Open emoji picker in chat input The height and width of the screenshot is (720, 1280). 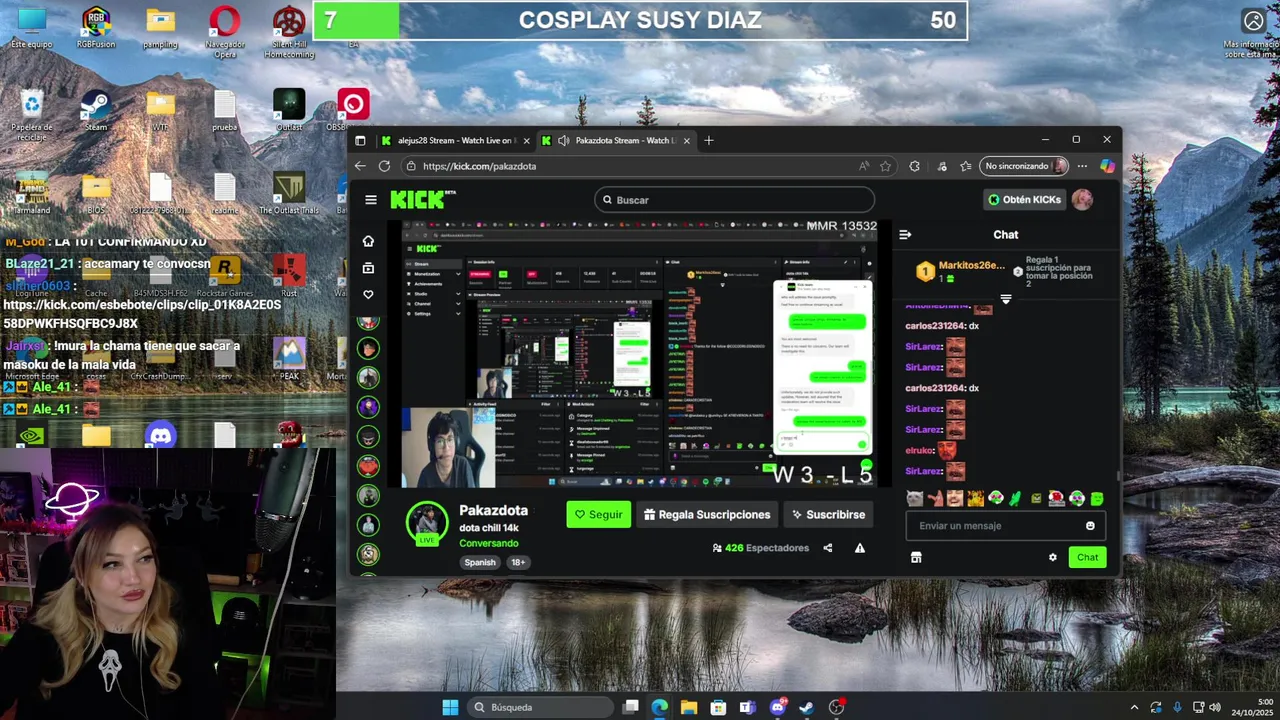pyautogui.click(x=1090, y=526)
